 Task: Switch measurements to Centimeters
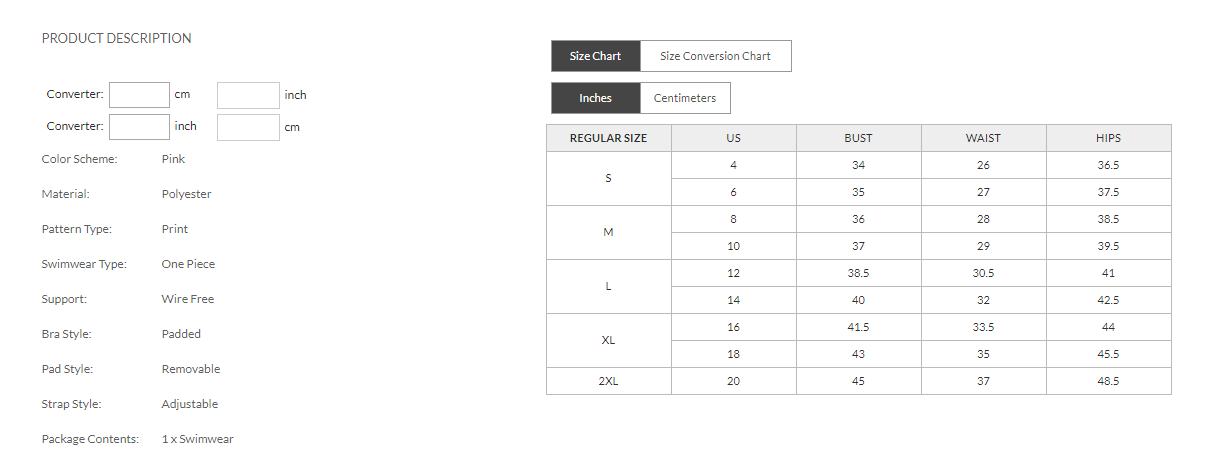(685, 98)
